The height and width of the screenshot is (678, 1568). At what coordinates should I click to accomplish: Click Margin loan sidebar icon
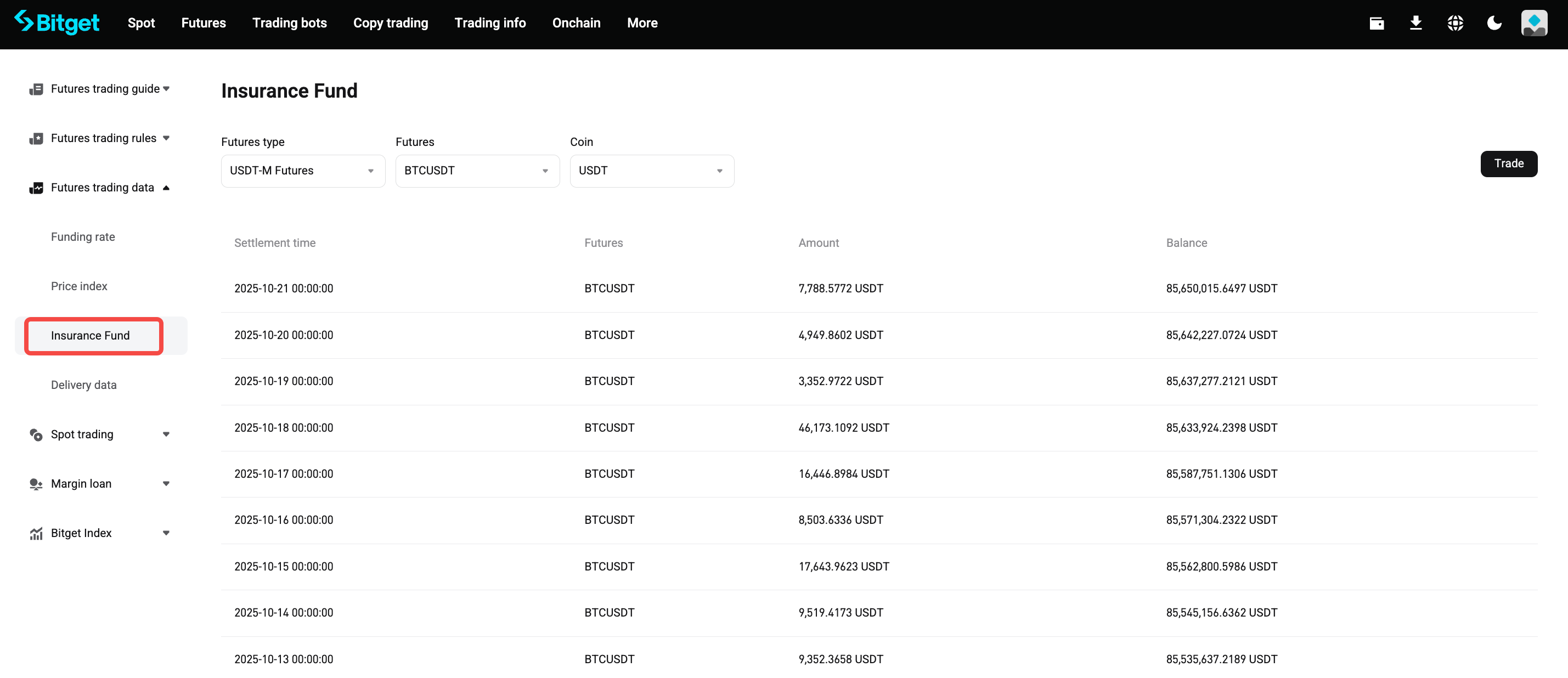[36, 484]
